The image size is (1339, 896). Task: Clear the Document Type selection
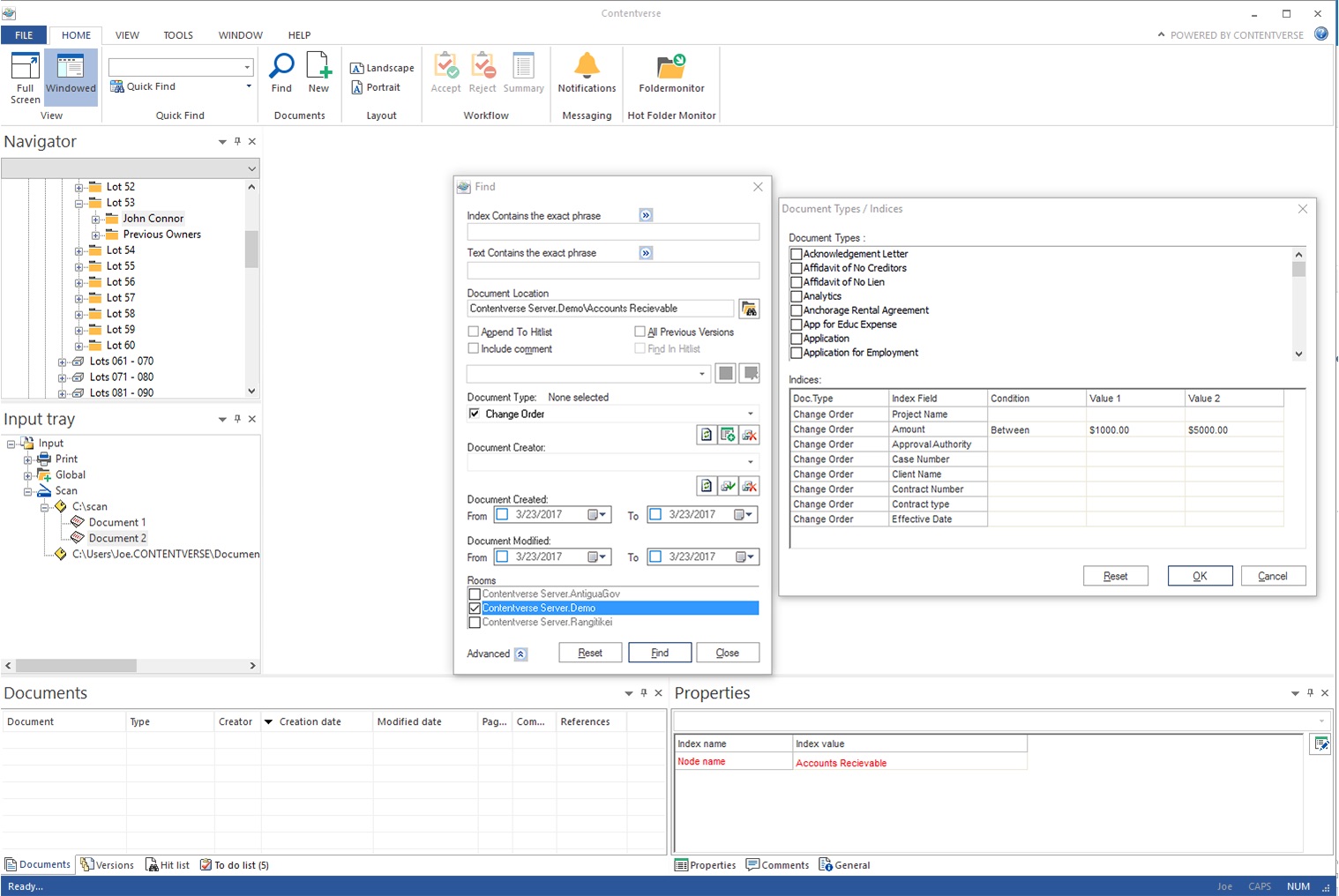(x=750, y=435)
